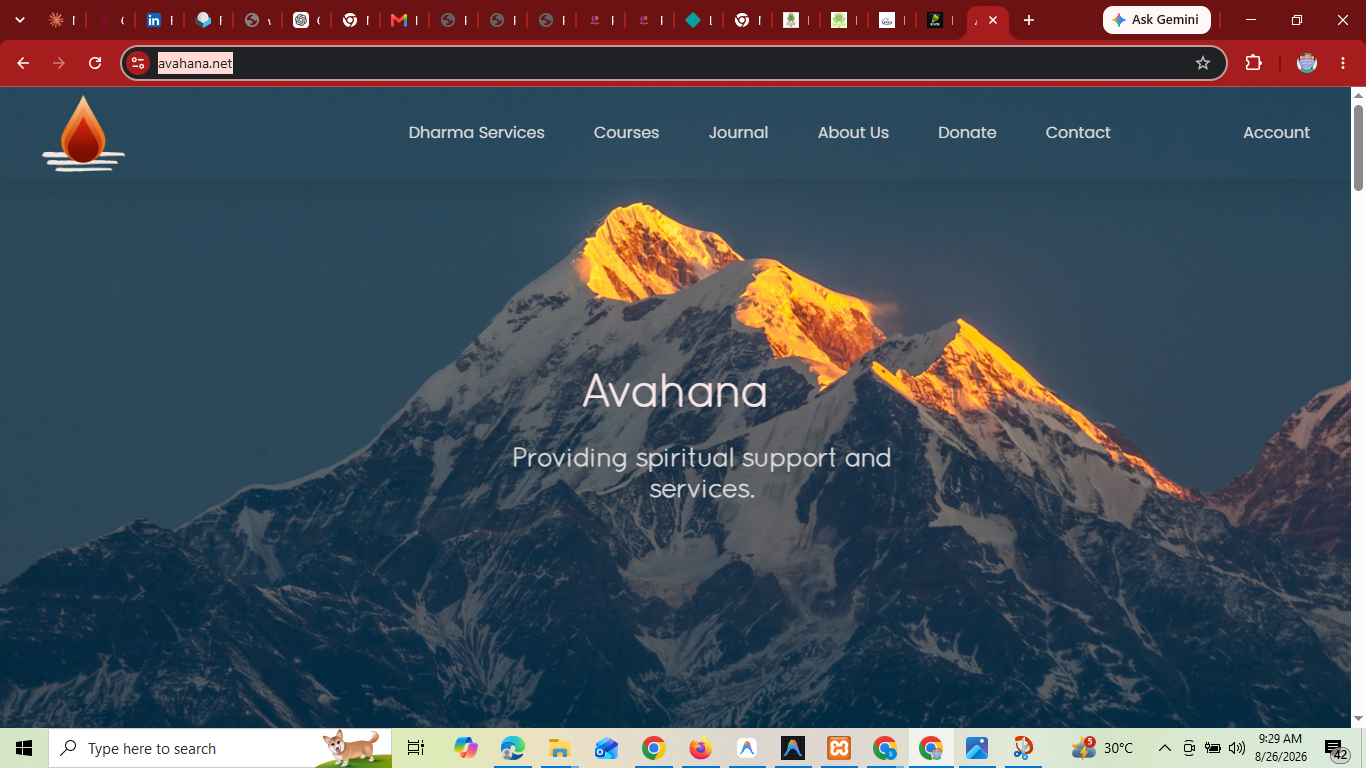
Task: Visit the About Us page
Action: tap(853, 132)
